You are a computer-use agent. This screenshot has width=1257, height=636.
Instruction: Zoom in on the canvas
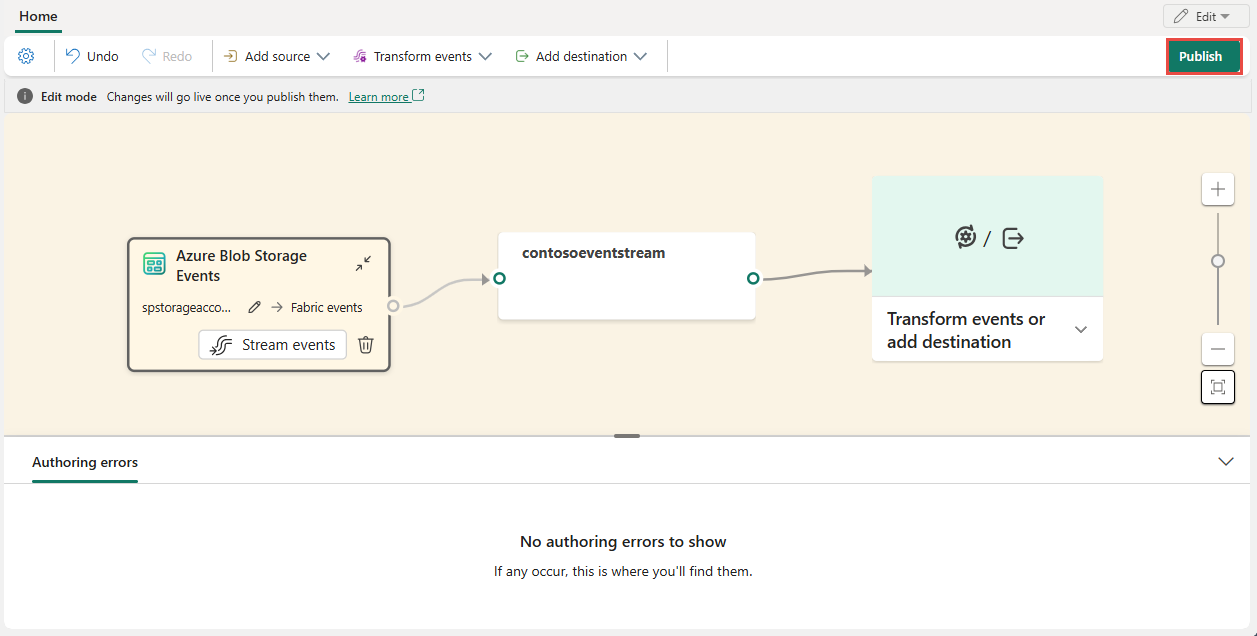click(x=1217, y=189)
